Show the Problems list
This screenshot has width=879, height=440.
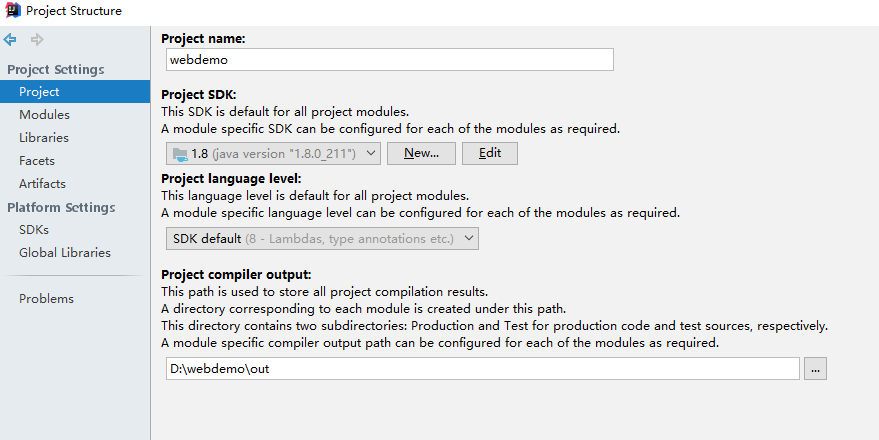pyautogui.click(x=46, y=299)
